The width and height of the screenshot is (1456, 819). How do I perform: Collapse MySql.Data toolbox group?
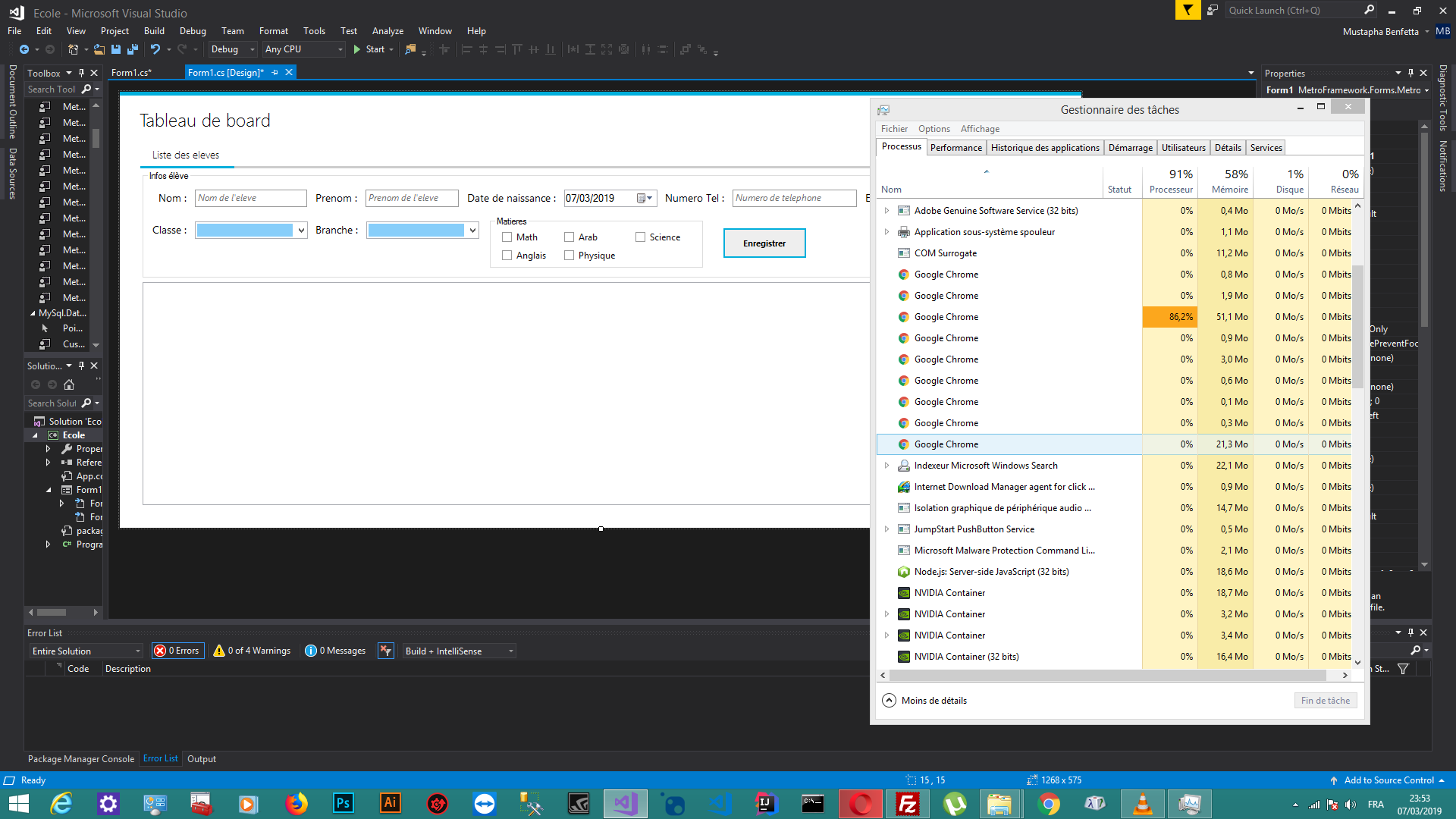coord(33,313)
